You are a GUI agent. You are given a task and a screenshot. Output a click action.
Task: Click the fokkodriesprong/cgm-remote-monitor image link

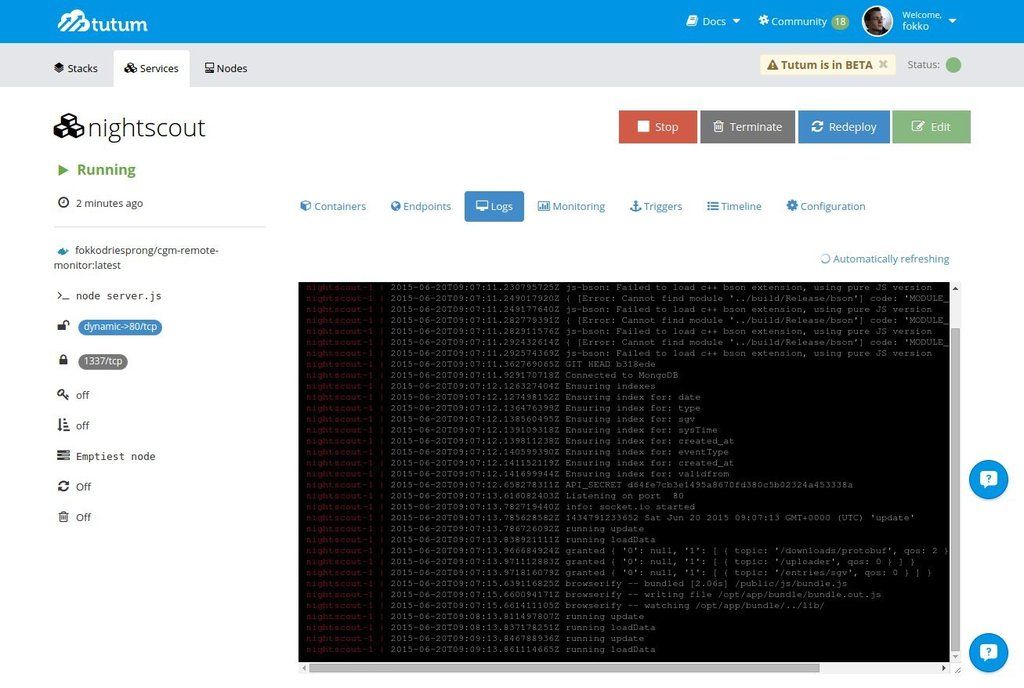click(136, 258)
